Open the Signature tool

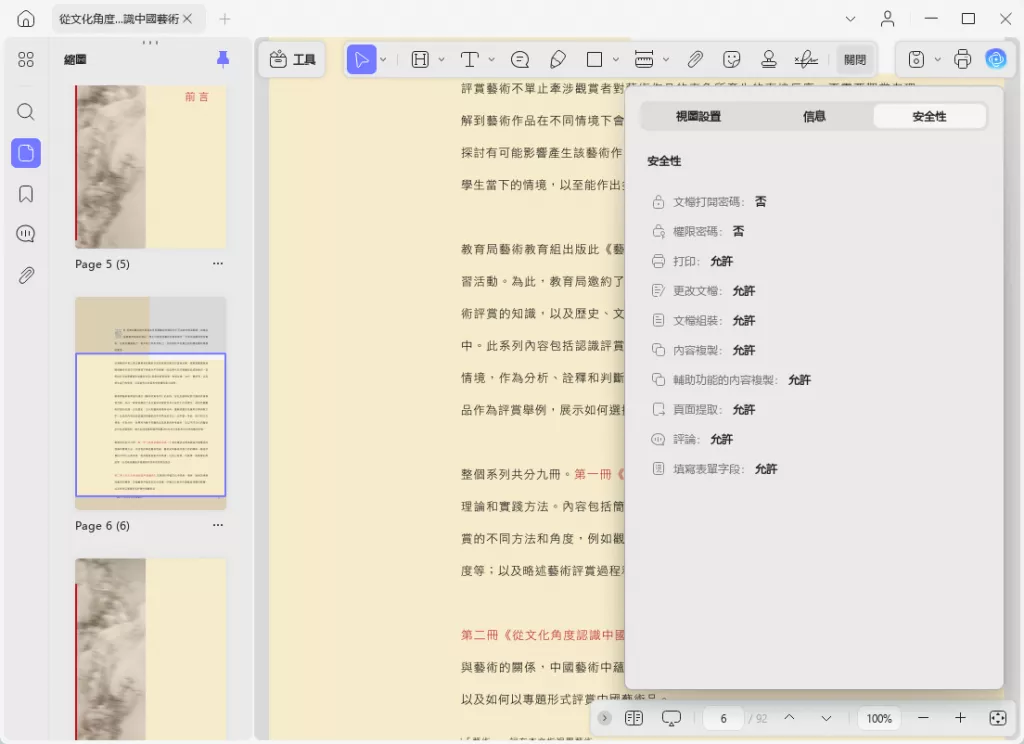pos(806,59)
